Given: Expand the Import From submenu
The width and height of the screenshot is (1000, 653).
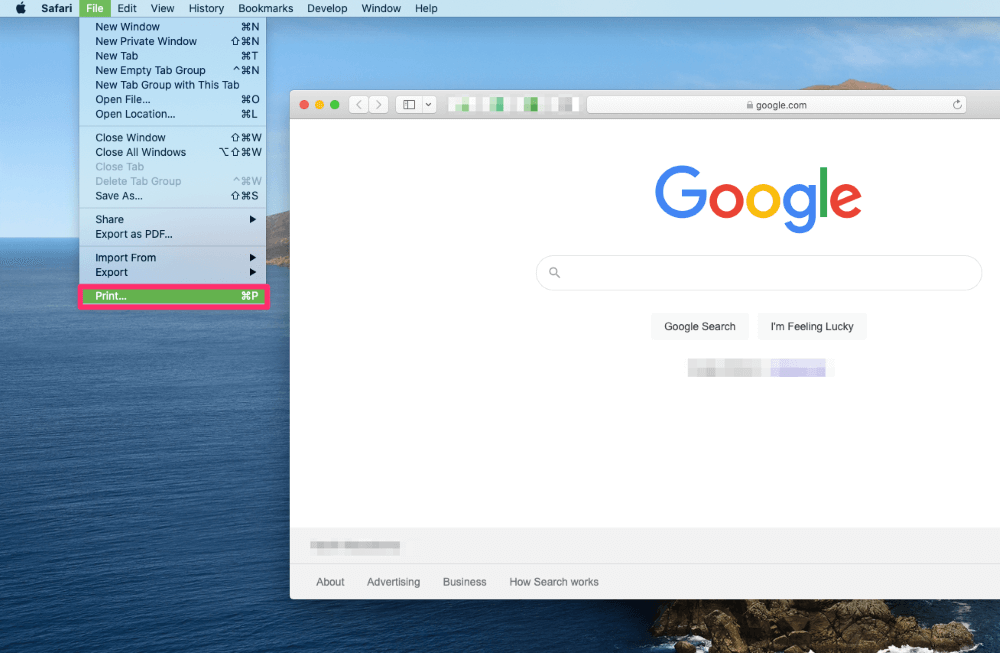Looking at the screenshot, I should click(x=173, y=258).
